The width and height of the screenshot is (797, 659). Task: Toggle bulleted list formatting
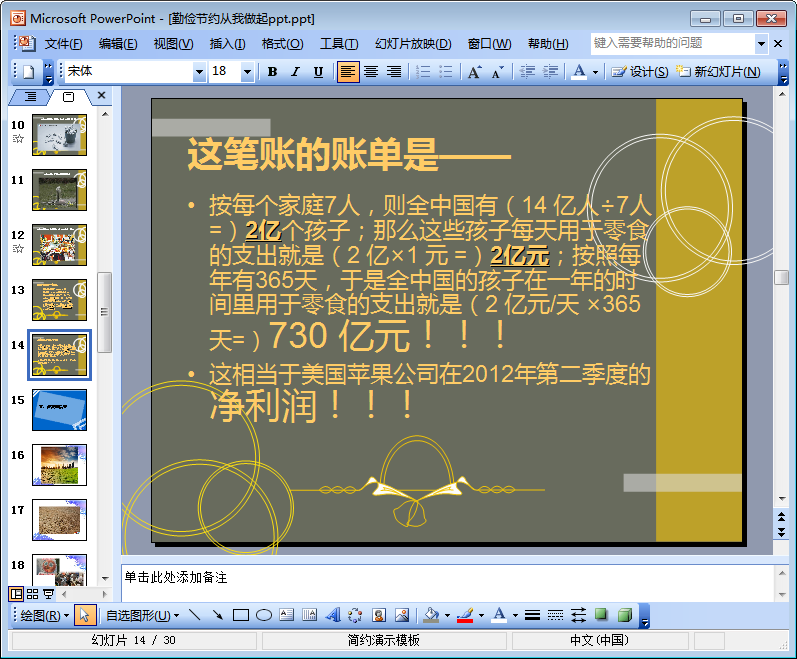point(446,72)
